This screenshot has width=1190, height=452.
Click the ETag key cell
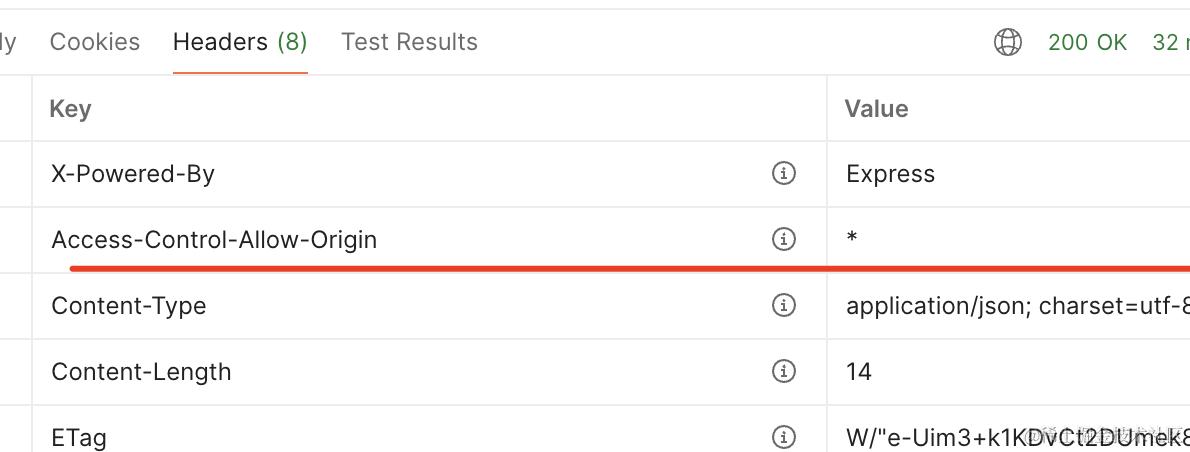[x=79, y=437]
